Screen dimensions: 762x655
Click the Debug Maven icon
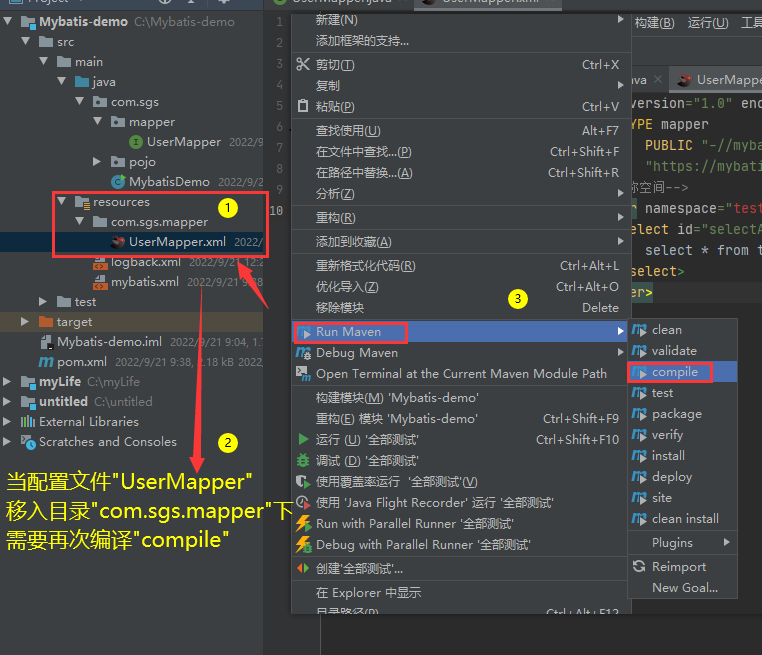coord(303,353)
